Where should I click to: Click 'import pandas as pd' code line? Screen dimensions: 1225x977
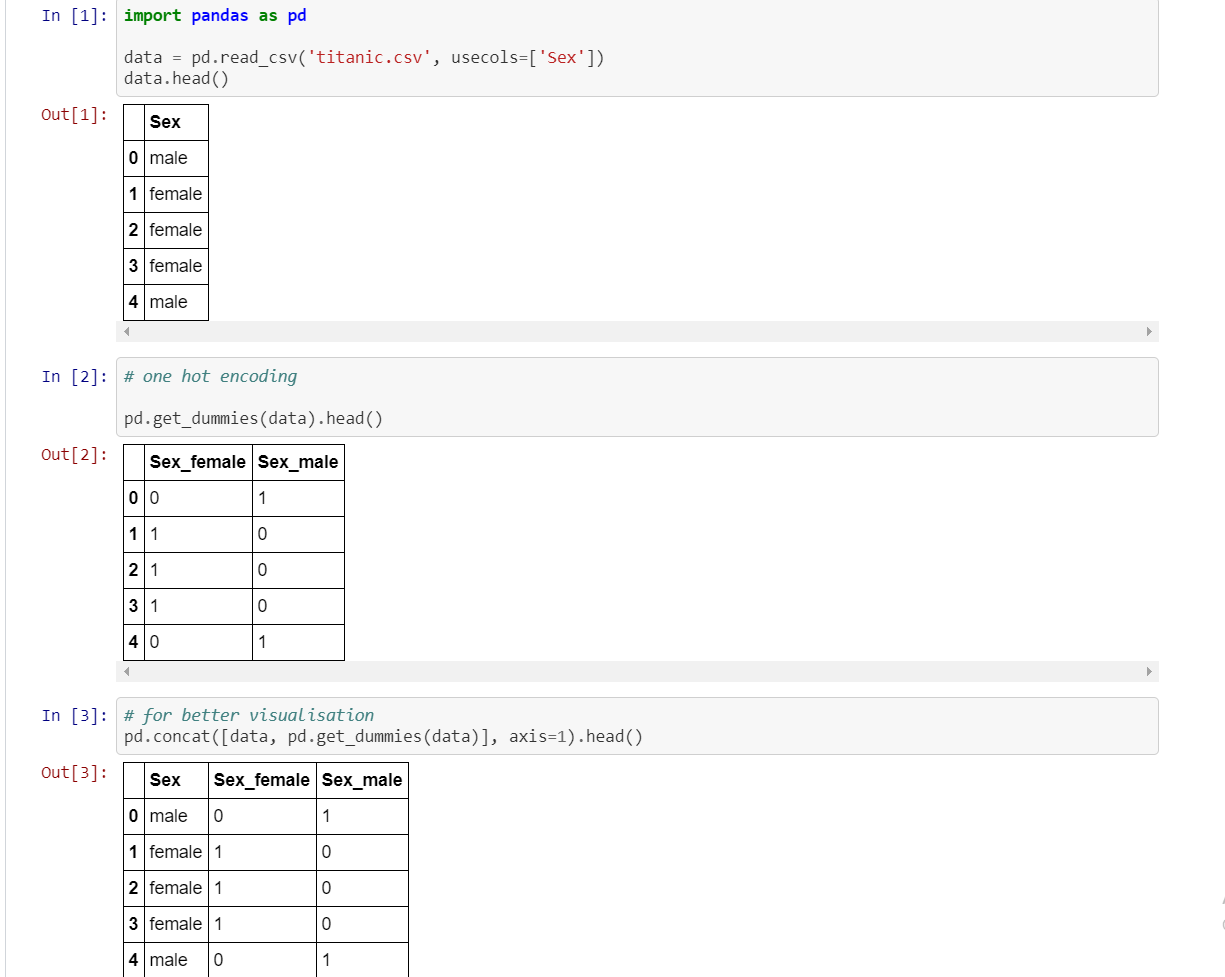(215, 16)
